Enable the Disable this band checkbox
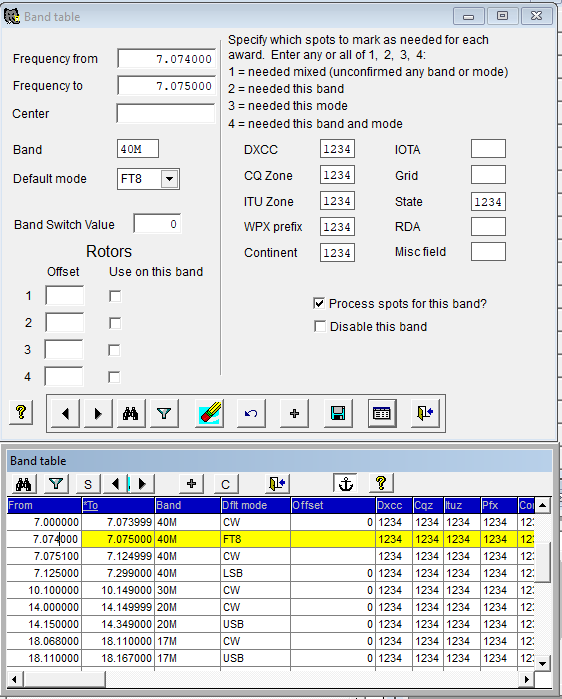The width and height of the screenshot is (562, 699). 320,326
